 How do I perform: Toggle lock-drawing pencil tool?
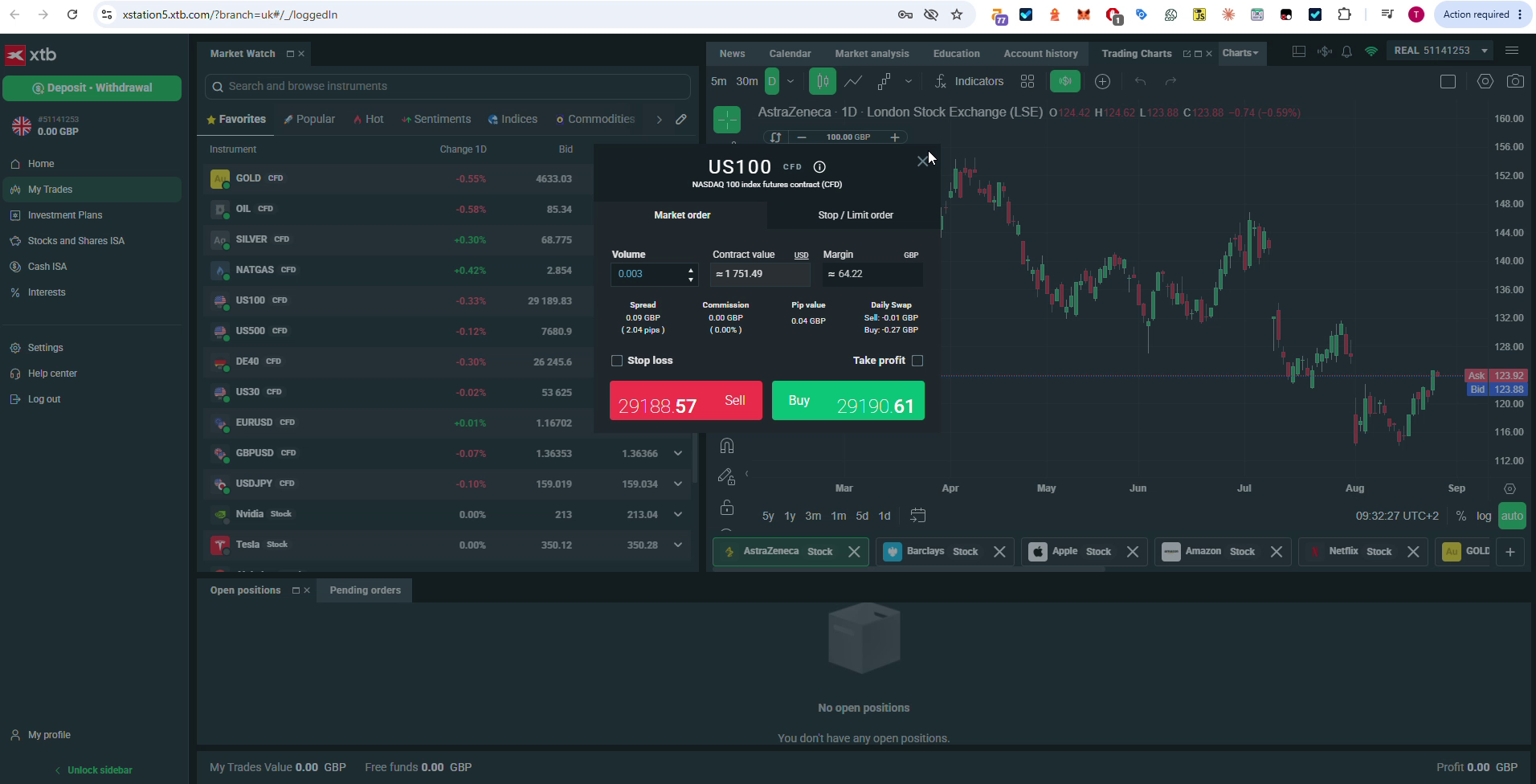pos(726,476)
